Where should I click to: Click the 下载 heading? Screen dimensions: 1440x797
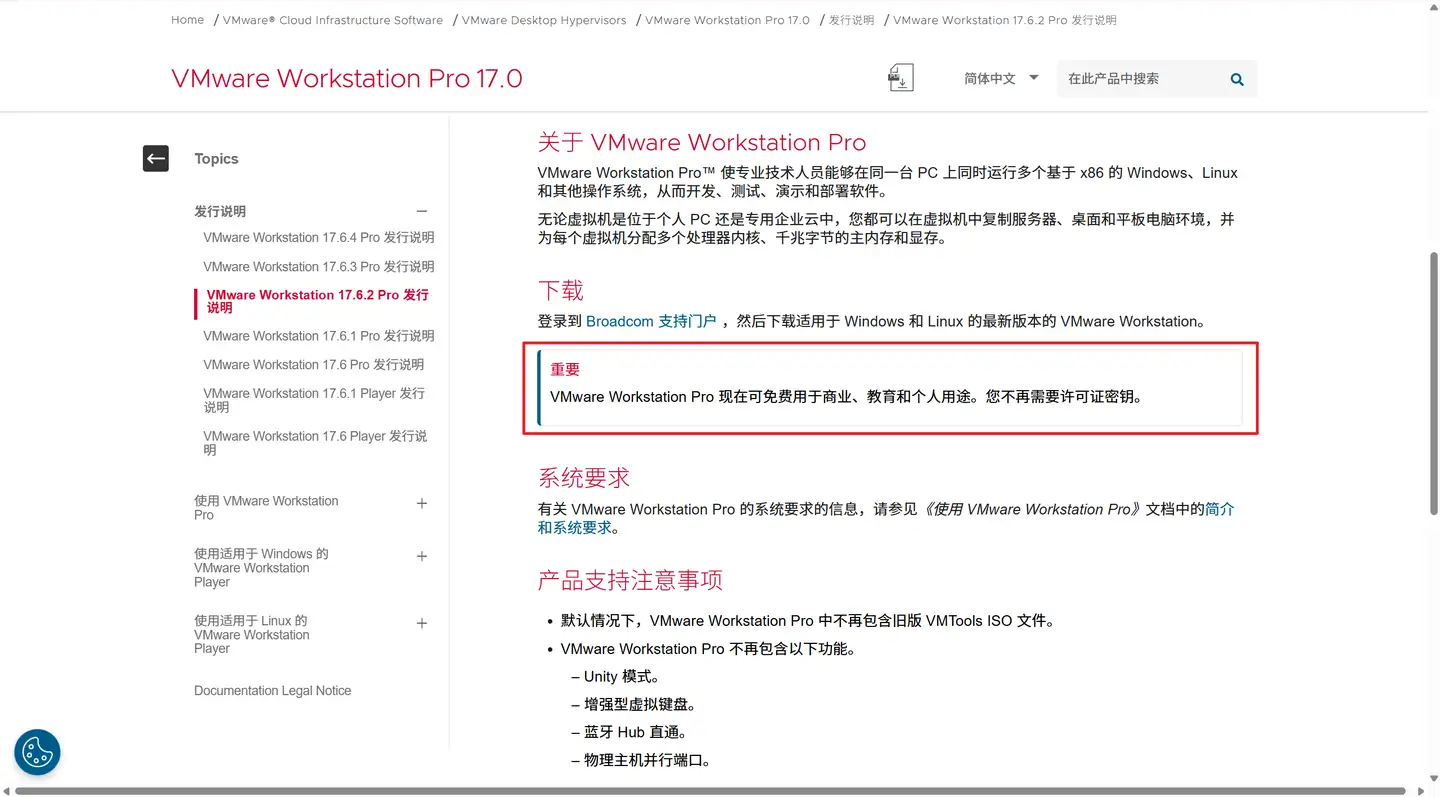pos(561,291)
